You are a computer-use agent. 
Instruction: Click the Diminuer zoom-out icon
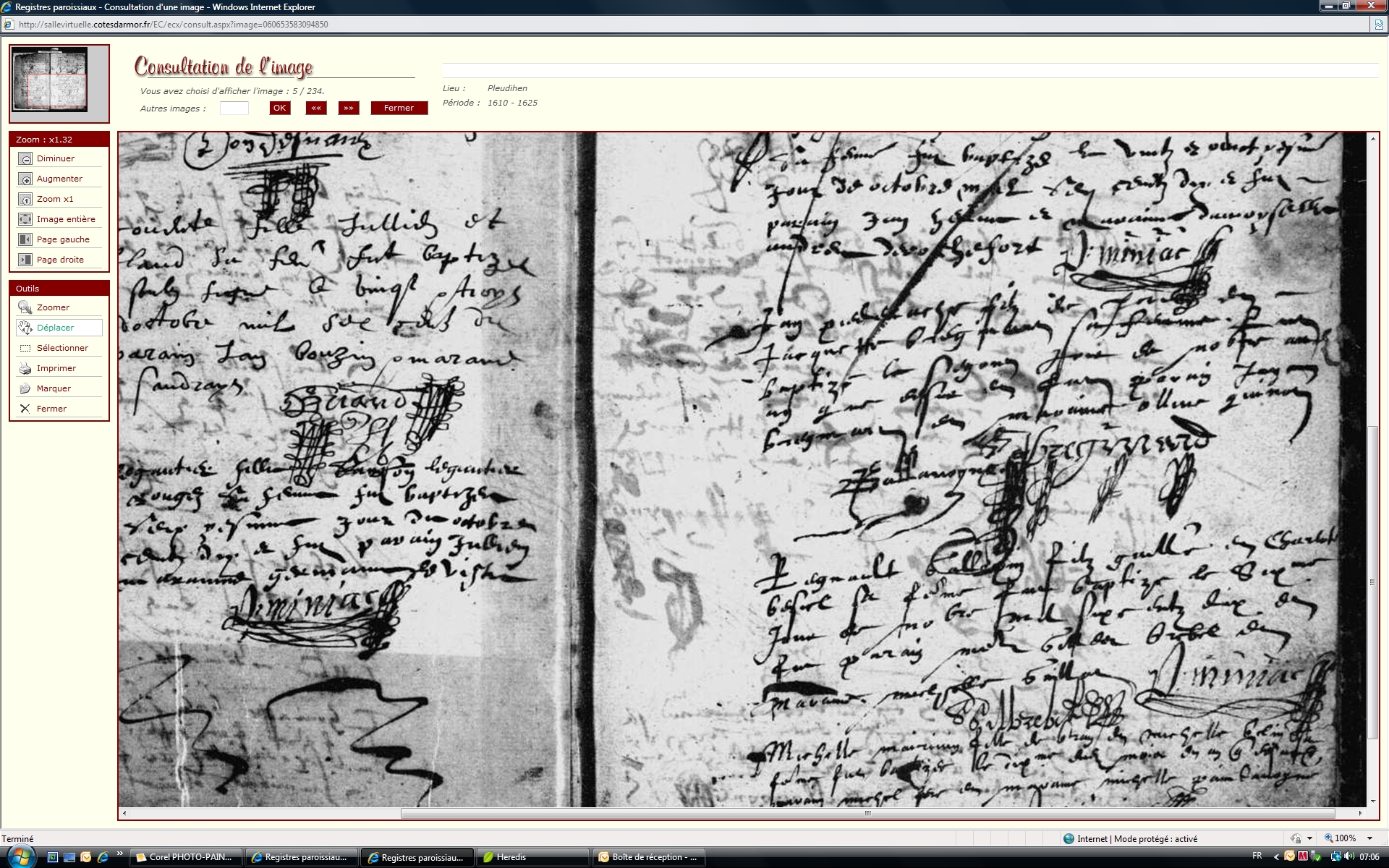25,158
